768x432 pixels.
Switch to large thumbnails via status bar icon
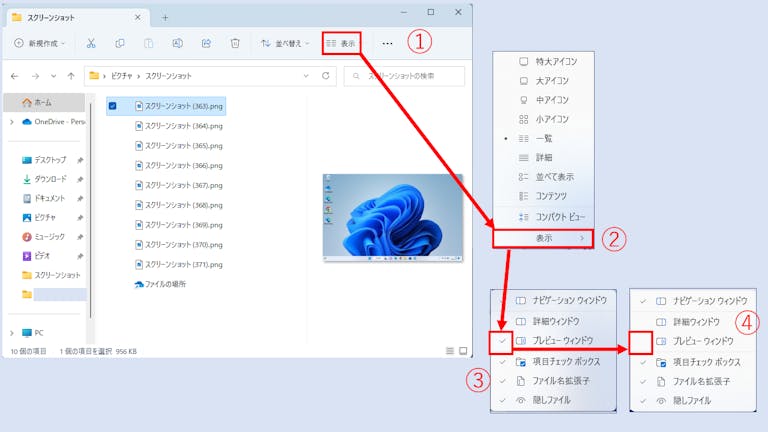click(463, 351)
